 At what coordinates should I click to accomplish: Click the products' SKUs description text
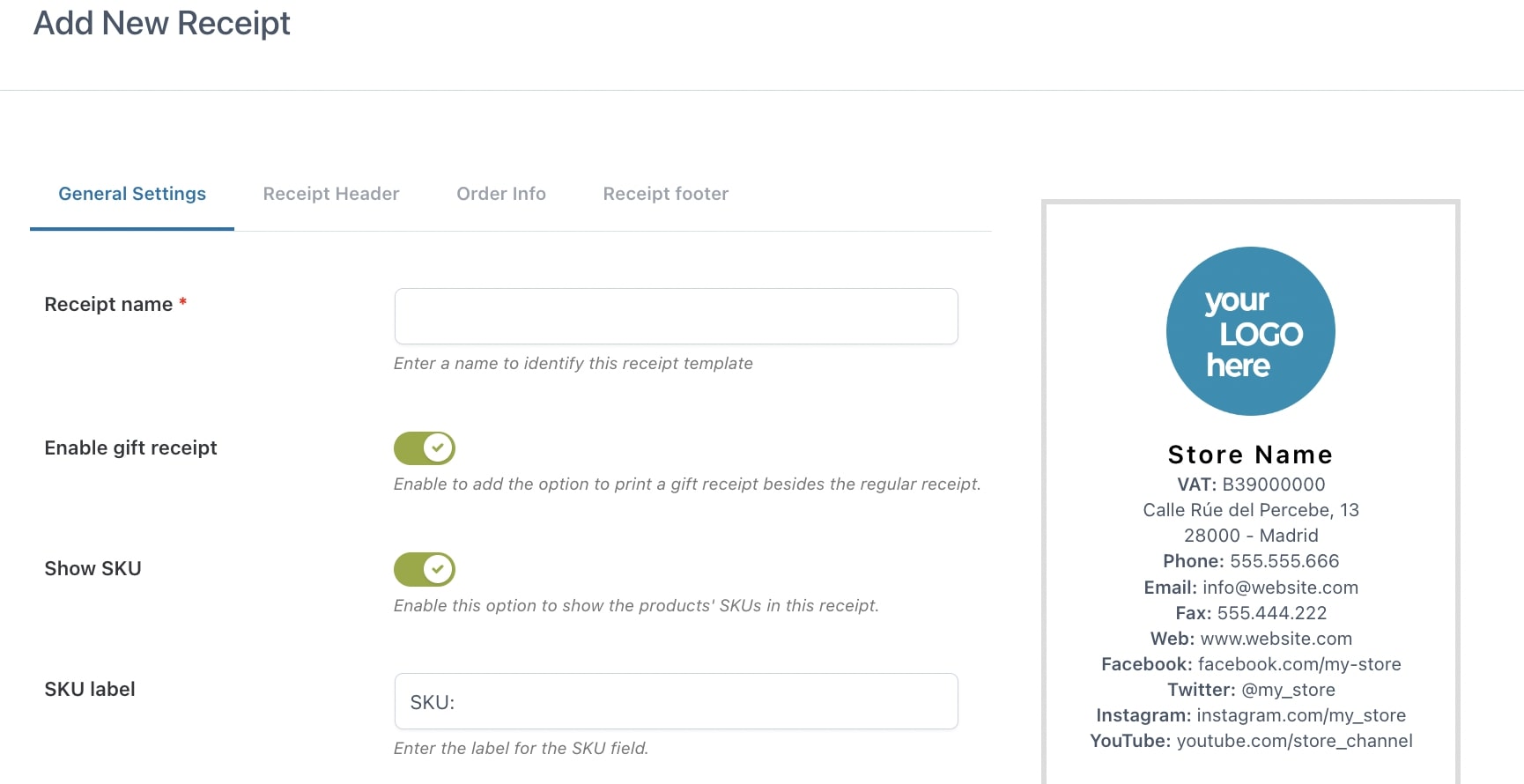[636, 606]
